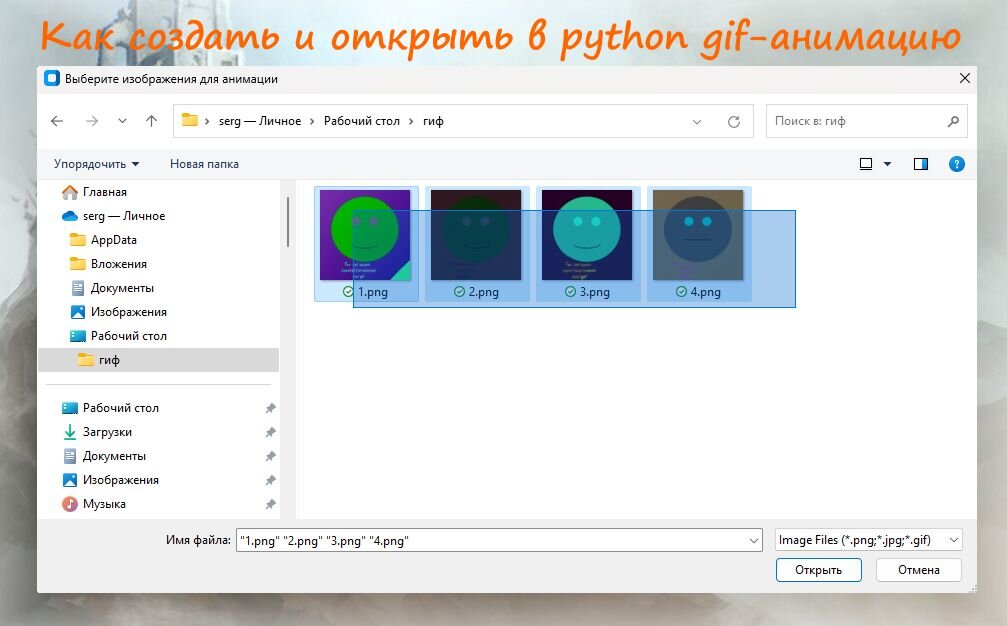1007x626 pixels.
Task: Click the dialog title bar app icon
Action: tap(51, 79)
